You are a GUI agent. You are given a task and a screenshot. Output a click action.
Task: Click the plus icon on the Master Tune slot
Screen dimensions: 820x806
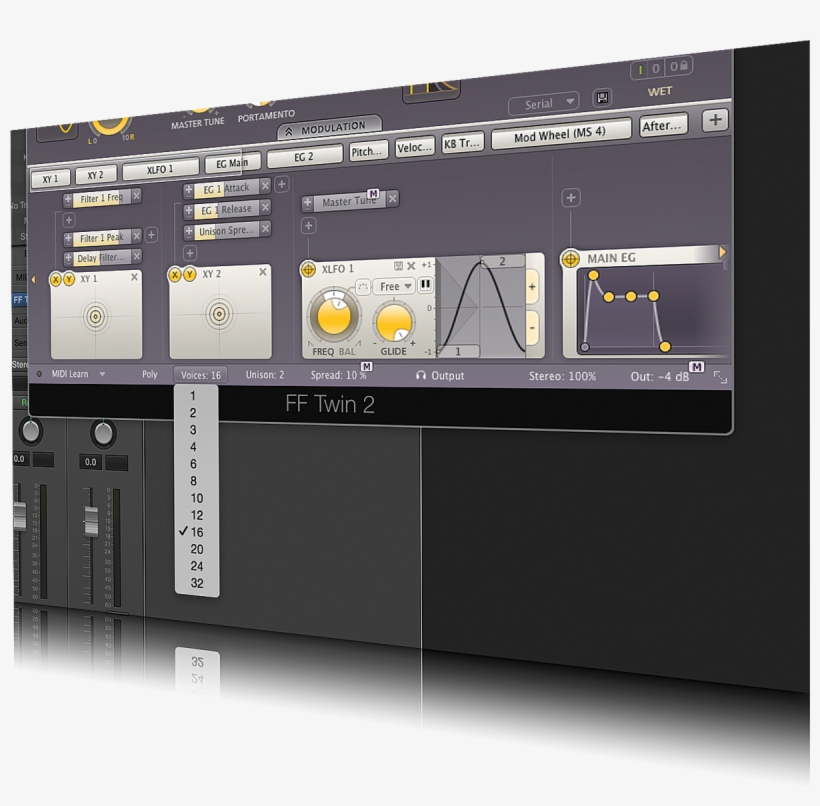[x=308, y=202]
